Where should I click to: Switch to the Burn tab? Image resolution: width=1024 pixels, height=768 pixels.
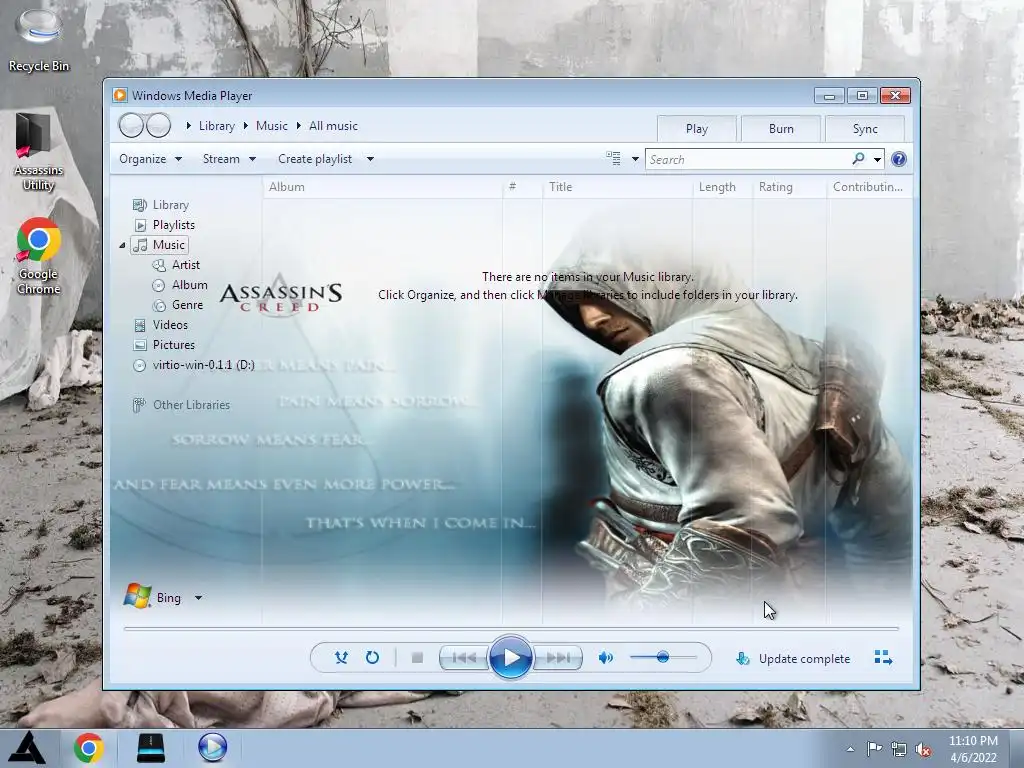coord(781,129)
